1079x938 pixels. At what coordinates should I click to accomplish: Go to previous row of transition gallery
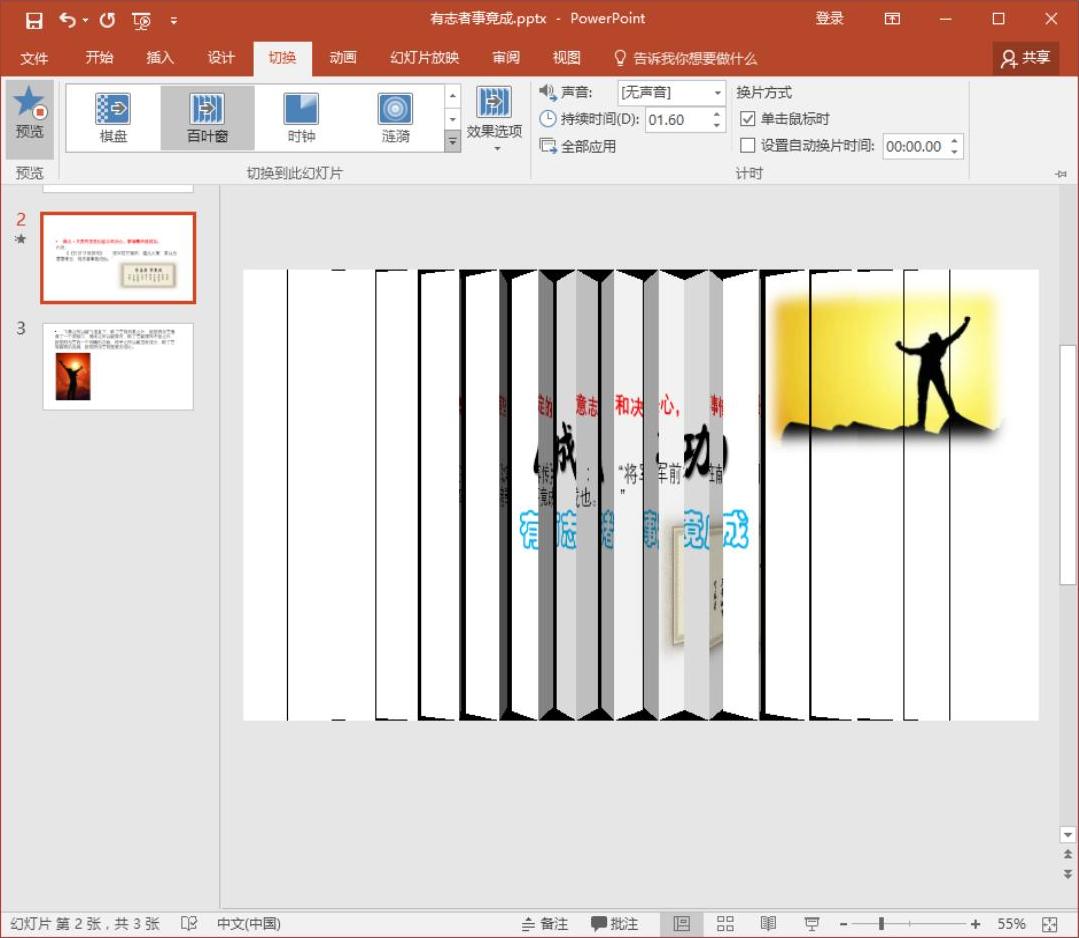[x=452, y=96]
